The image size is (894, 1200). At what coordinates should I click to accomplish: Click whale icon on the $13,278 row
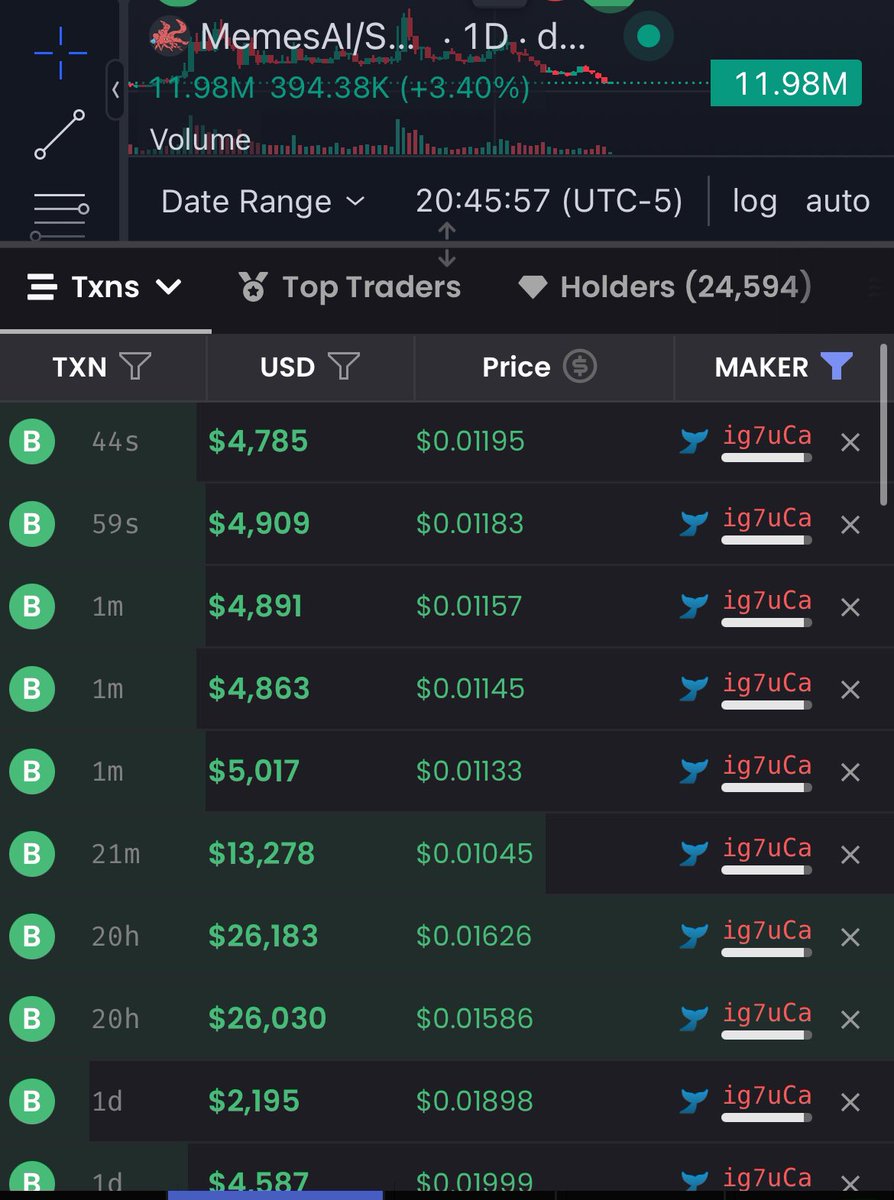[694, 853]
